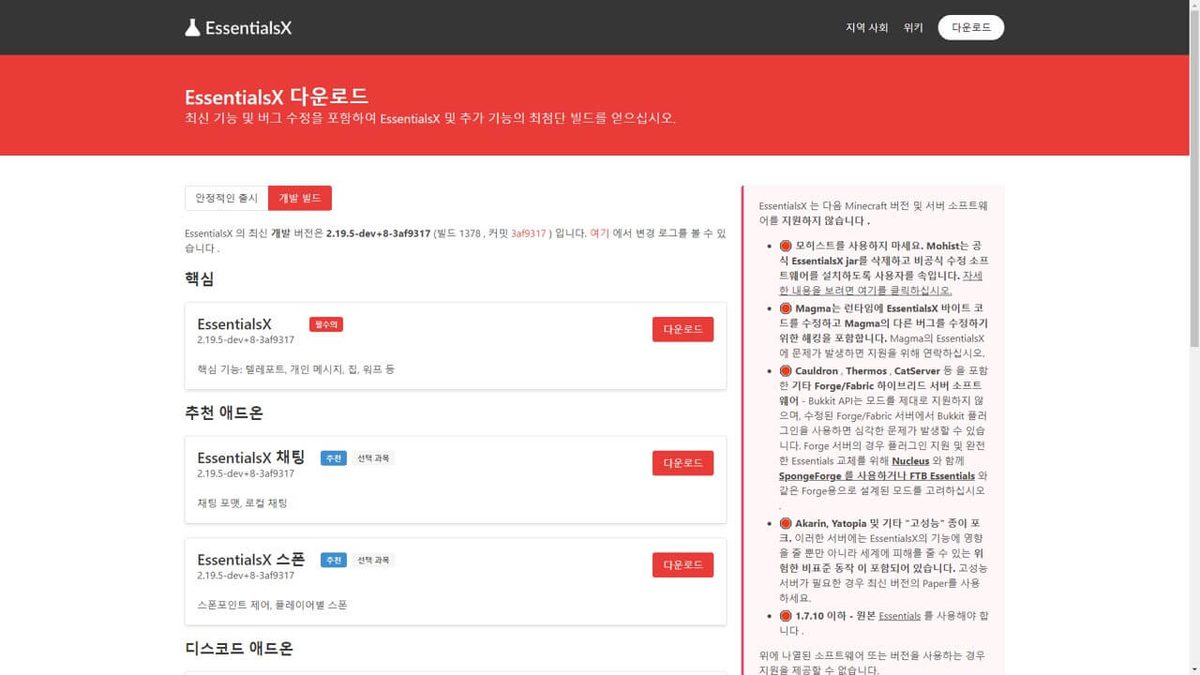
Task: Click the red stop icon beside Magma warning
Action: coord(786,309)
